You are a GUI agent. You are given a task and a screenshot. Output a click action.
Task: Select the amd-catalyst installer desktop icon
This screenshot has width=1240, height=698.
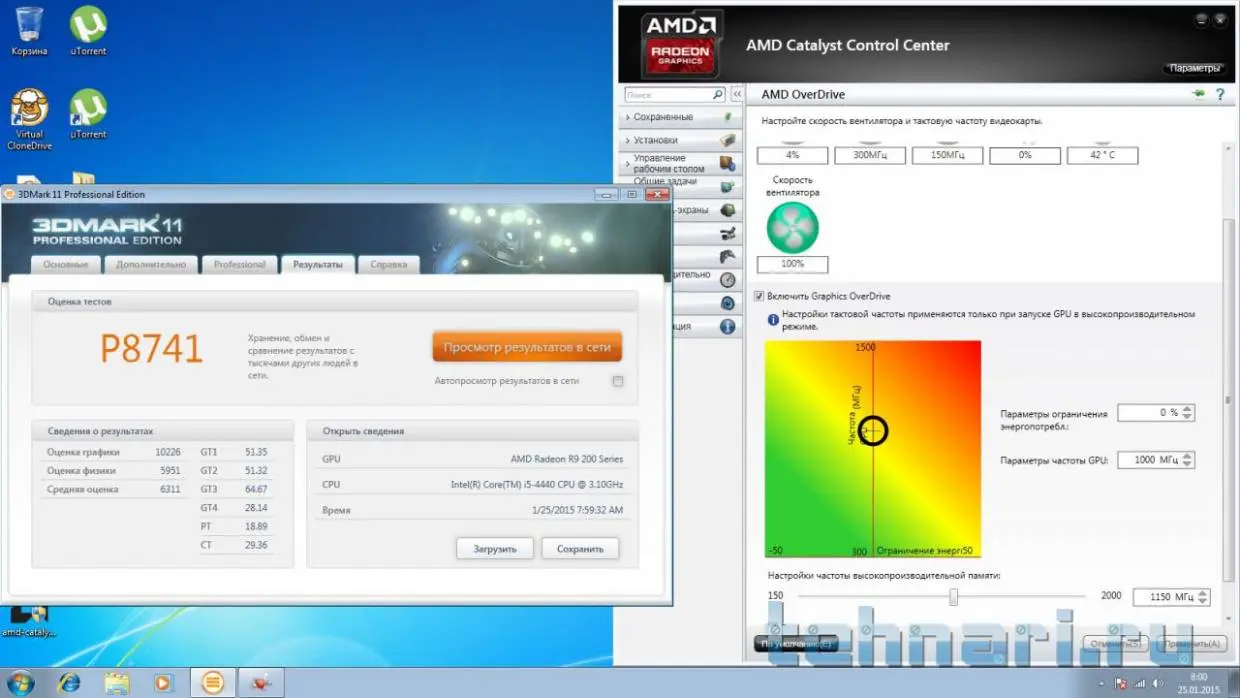click(x=27, y=621)
